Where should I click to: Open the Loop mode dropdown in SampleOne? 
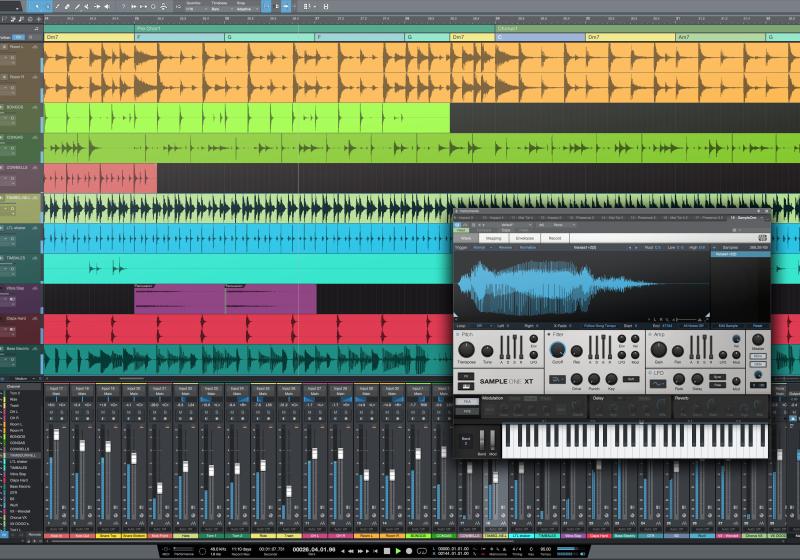[482, 325]
